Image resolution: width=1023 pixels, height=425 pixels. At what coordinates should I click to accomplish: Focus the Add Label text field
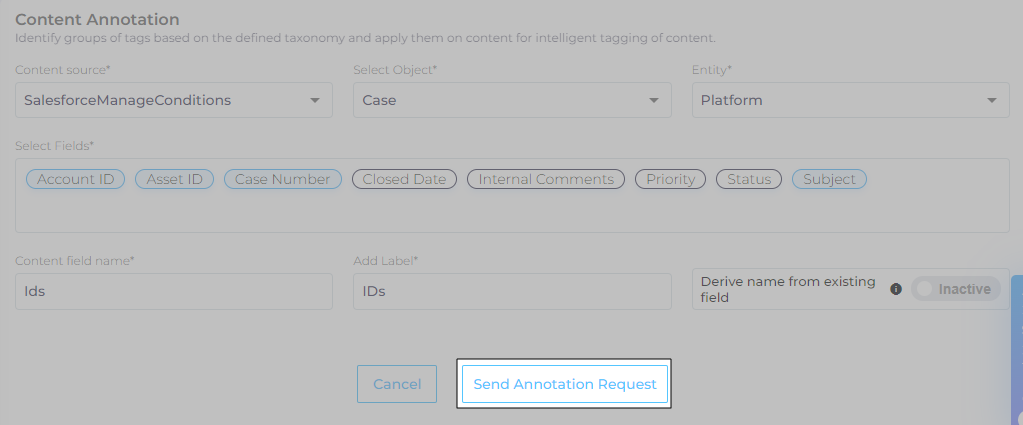(x=511, y=292)
